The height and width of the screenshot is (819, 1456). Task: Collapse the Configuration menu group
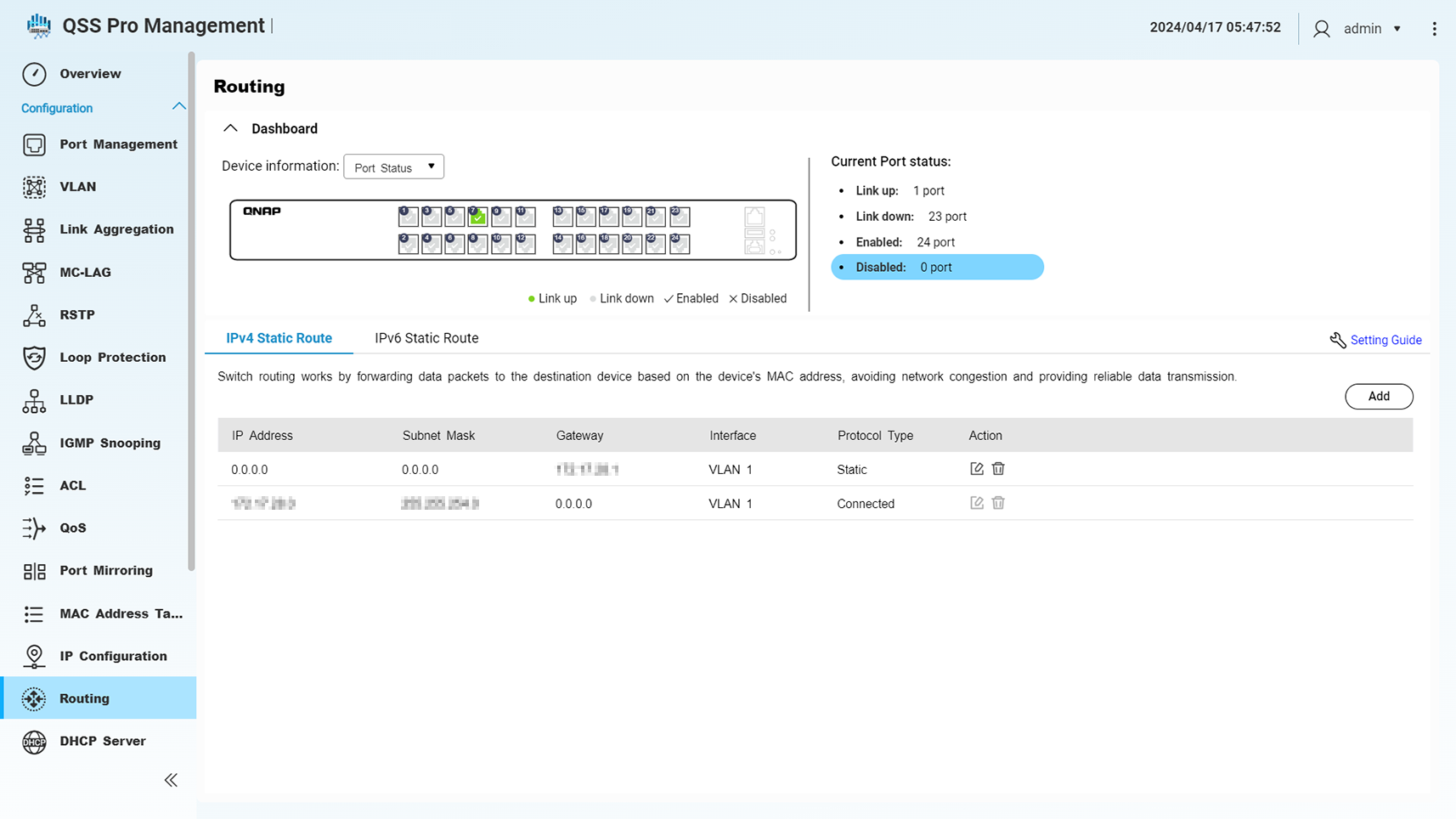179,106
